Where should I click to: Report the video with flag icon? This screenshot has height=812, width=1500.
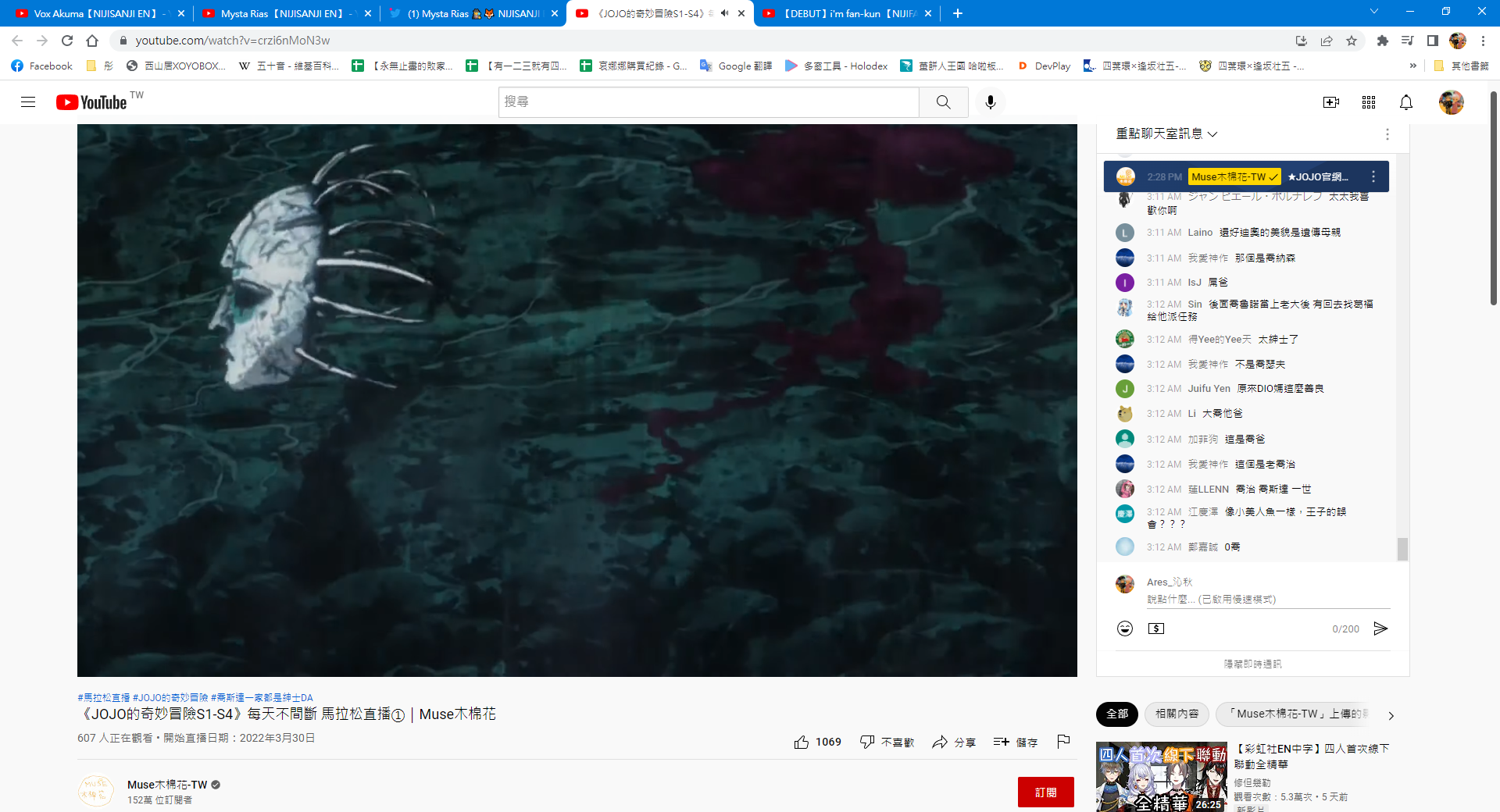1063,742
